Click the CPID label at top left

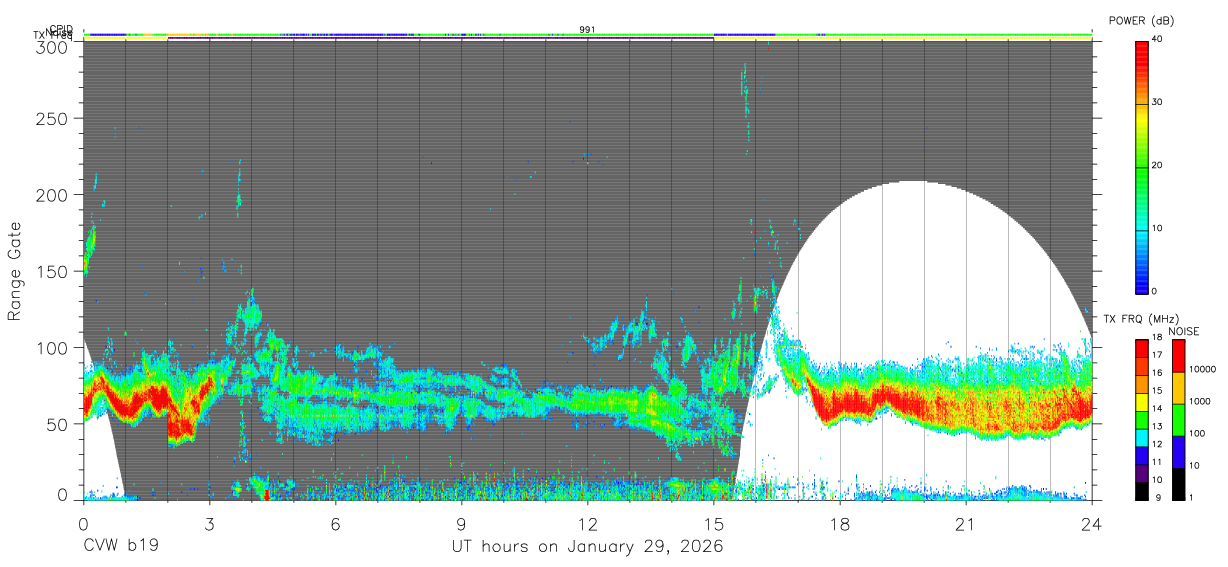pyautogui.click(x=61, y=29)
